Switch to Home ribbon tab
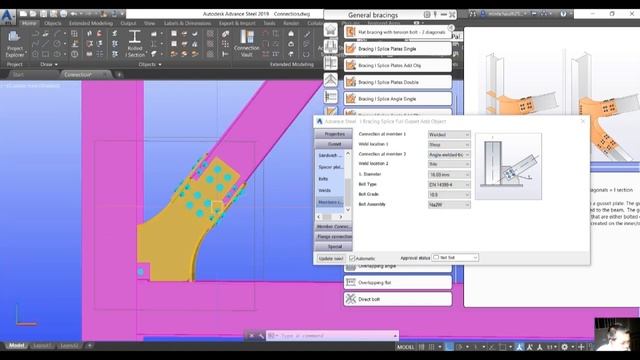Image resolution: width=640 pixels, height=360 pixels. (29, 23)
